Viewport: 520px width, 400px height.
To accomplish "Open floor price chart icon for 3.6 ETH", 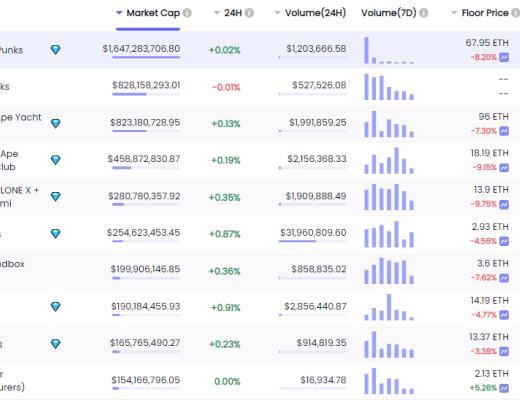I will pos(504,278).
